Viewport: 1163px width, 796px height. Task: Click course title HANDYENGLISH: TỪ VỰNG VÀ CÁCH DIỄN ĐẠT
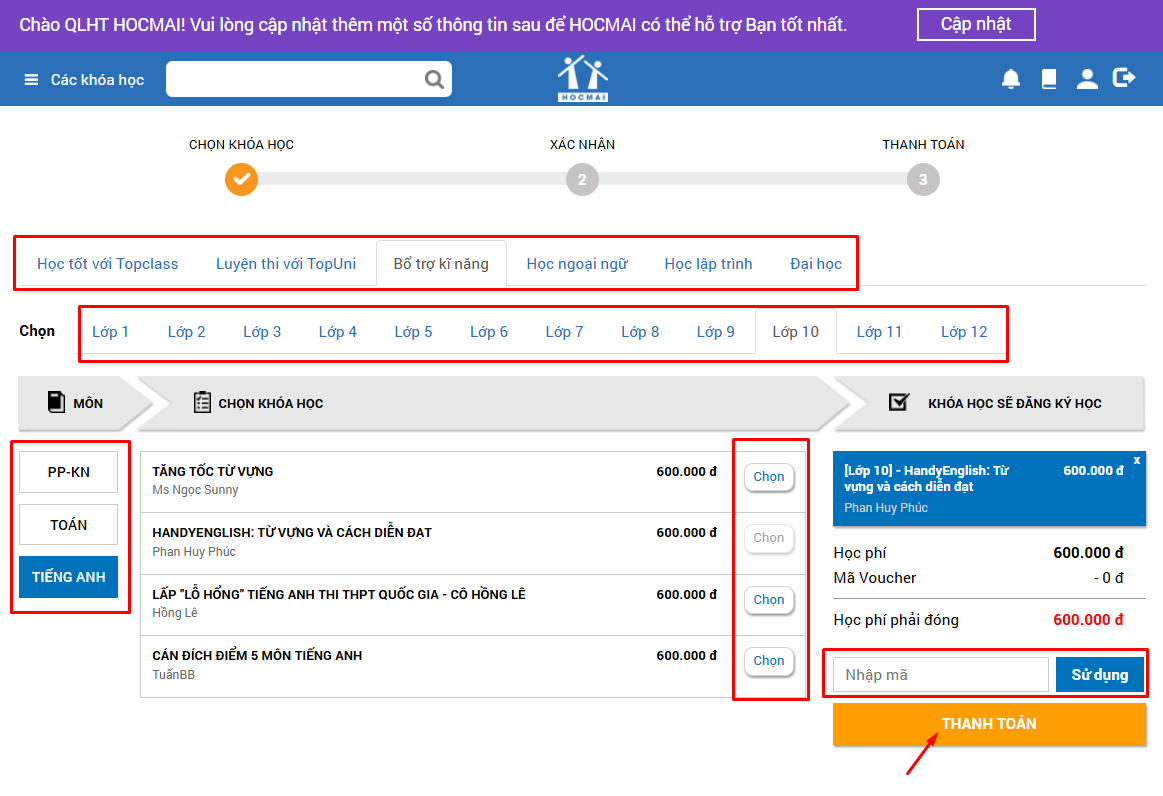pos(292,533)
